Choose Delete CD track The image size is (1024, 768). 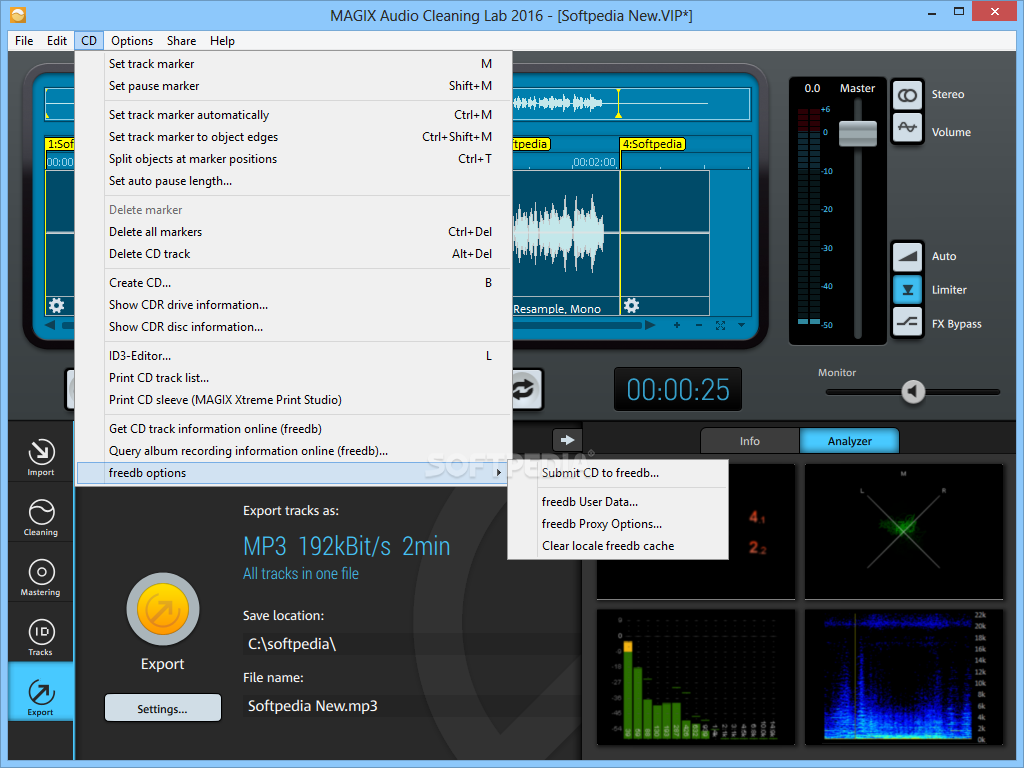click(x=292, y=254)
